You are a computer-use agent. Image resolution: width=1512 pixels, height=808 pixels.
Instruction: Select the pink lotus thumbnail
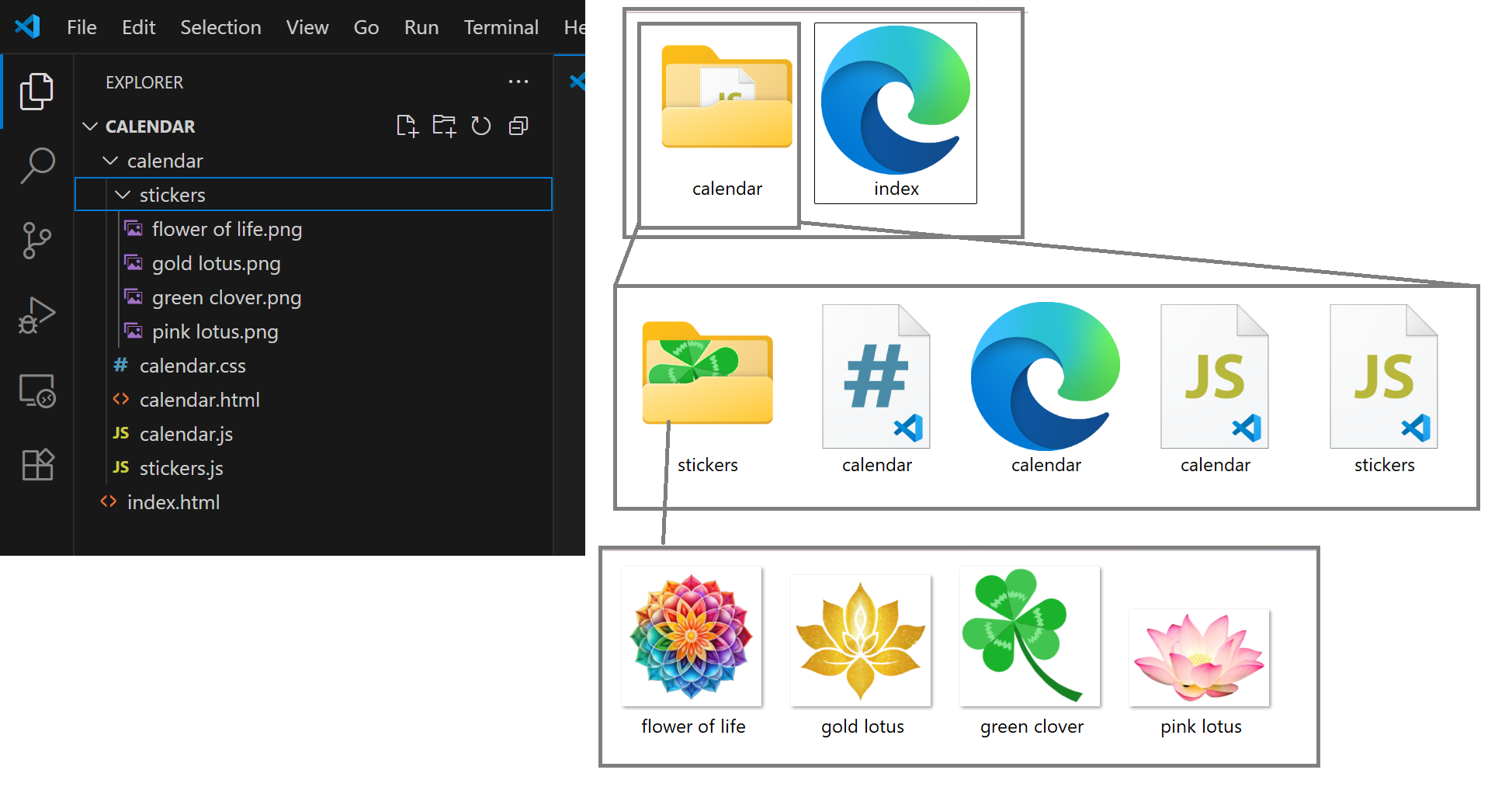1199,657
